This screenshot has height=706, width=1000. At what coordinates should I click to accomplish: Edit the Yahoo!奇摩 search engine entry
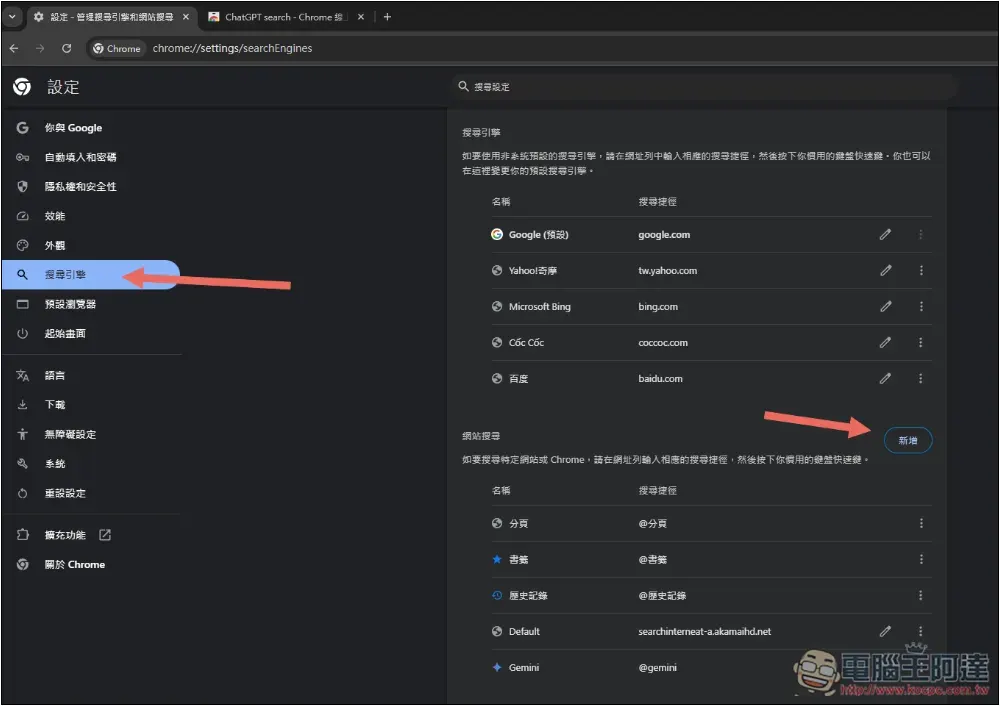885,270
